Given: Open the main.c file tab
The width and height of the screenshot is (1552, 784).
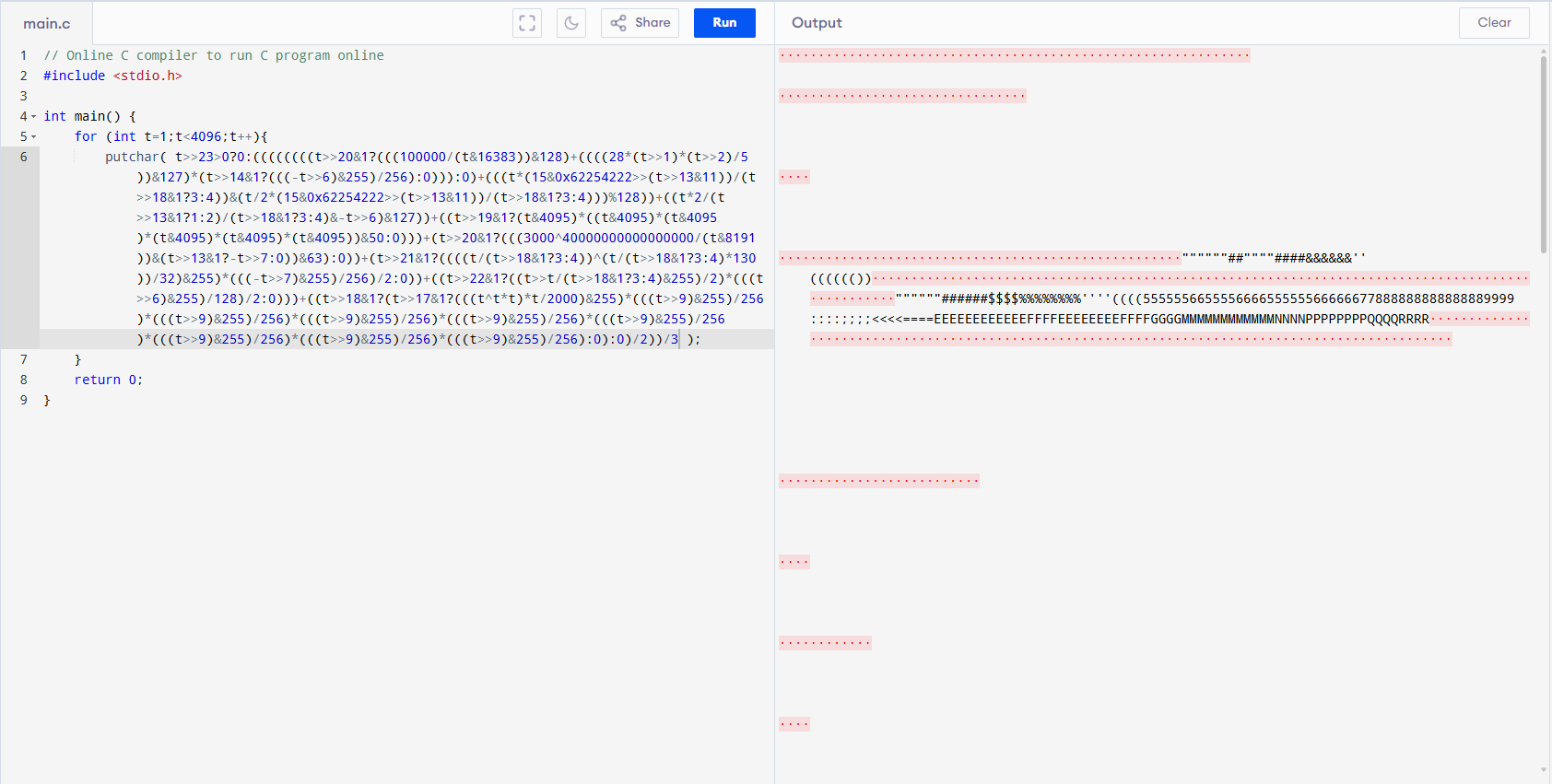Looking at the screenshot, I should 47,24.
